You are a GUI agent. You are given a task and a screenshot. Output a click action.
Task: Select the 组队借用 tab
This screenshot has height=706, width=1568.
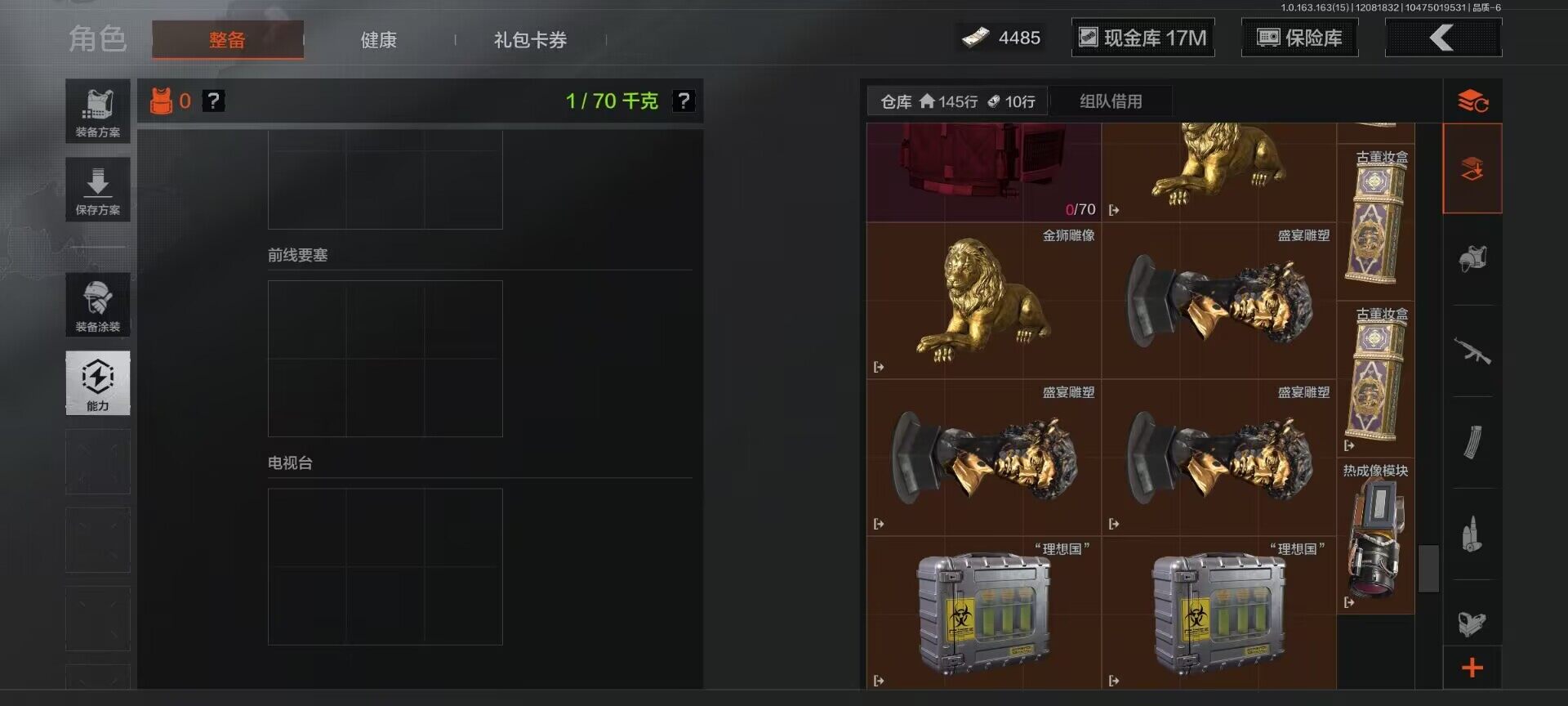click(1111, 101)
